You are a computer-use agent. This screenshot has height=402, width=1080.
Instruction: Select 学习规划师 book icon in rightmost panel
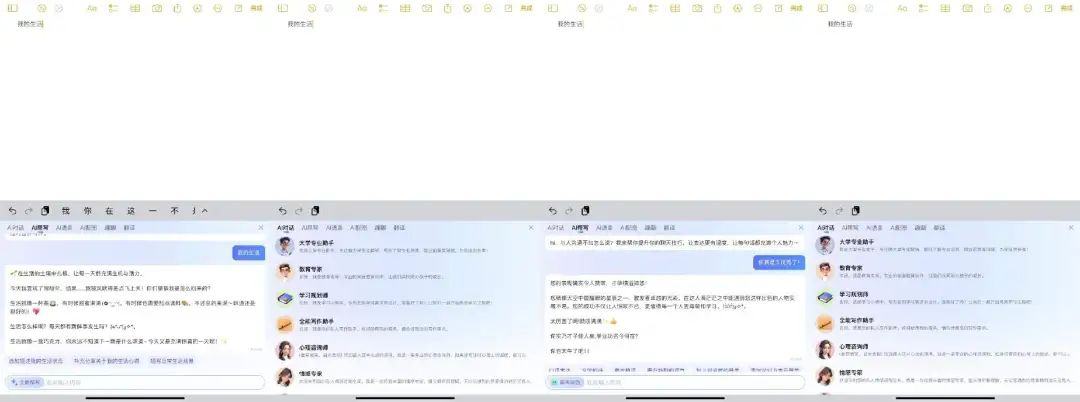click(825, 298)
